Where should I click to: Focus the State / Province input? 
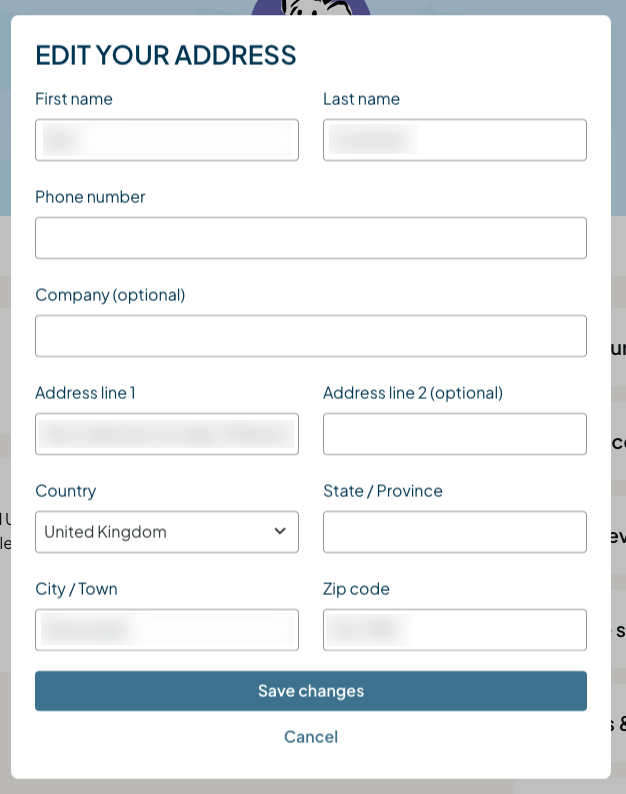(x=455, y=532)
